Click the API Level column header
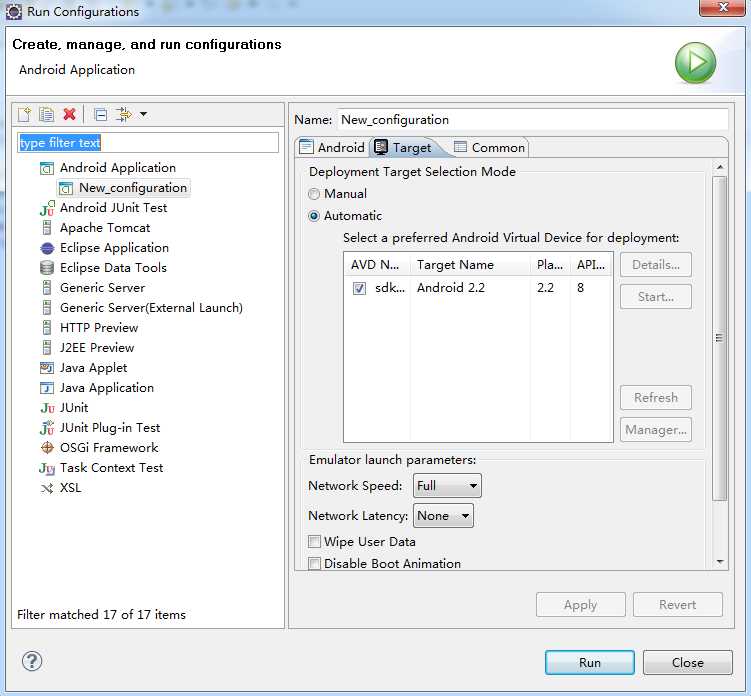The image size is (751, 696). [591, 265]
